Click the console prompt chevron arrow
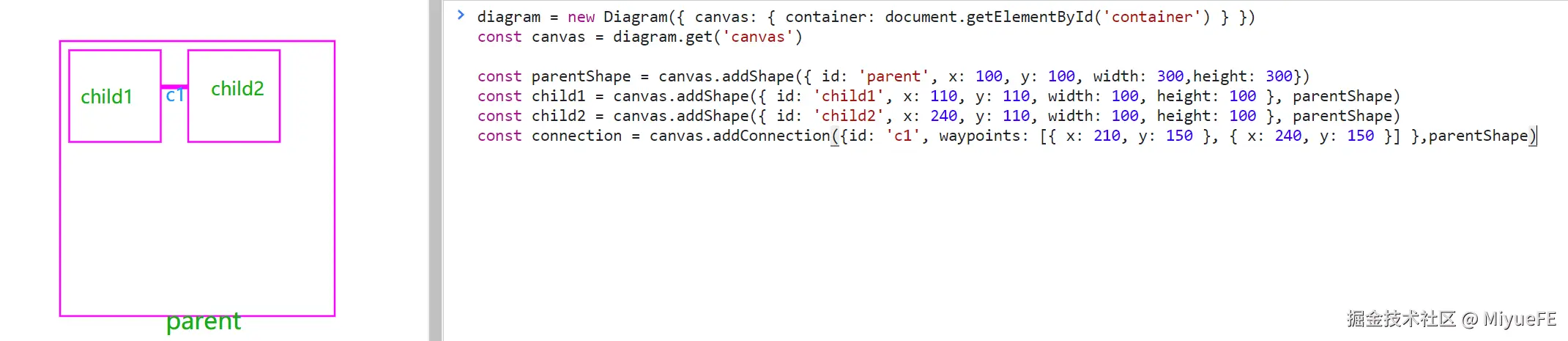Image resolution: width=1568 pixels, height=341 pixels. pyautogui.click(x=461, y=15)
